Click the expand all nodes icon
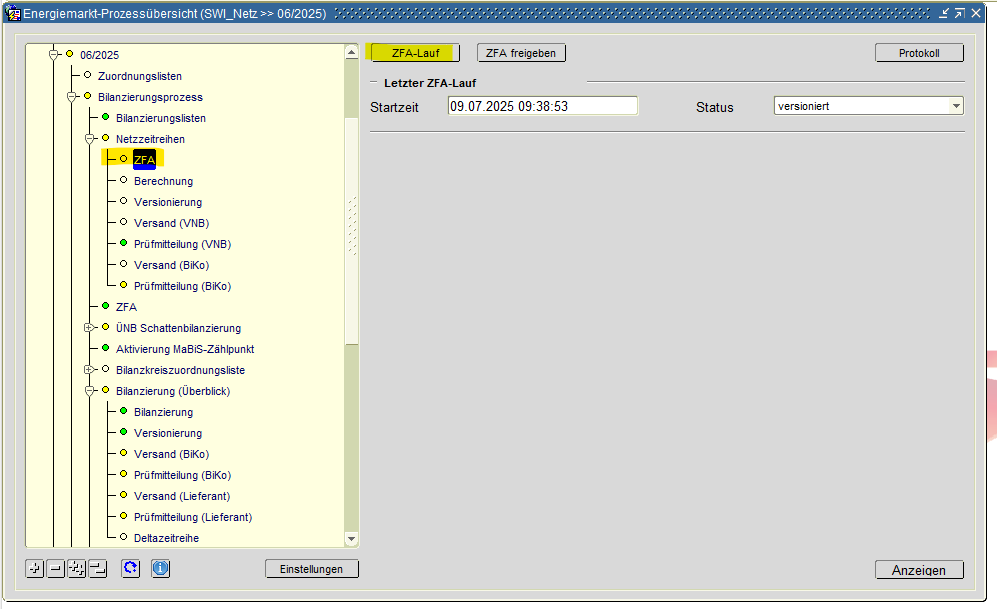The image size is (997, 609). 77,569
